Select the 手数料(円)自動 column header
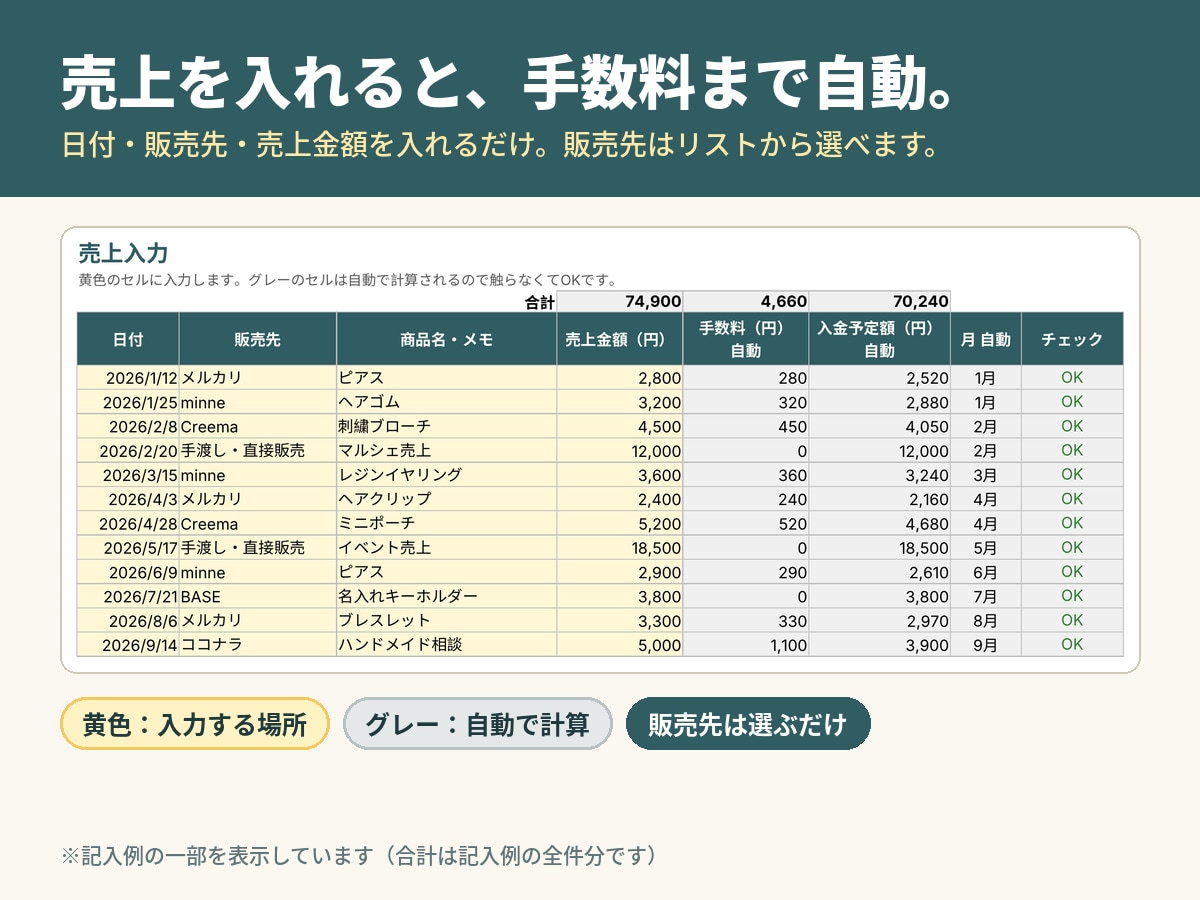The image size is (1200, 900). [746, 339]
